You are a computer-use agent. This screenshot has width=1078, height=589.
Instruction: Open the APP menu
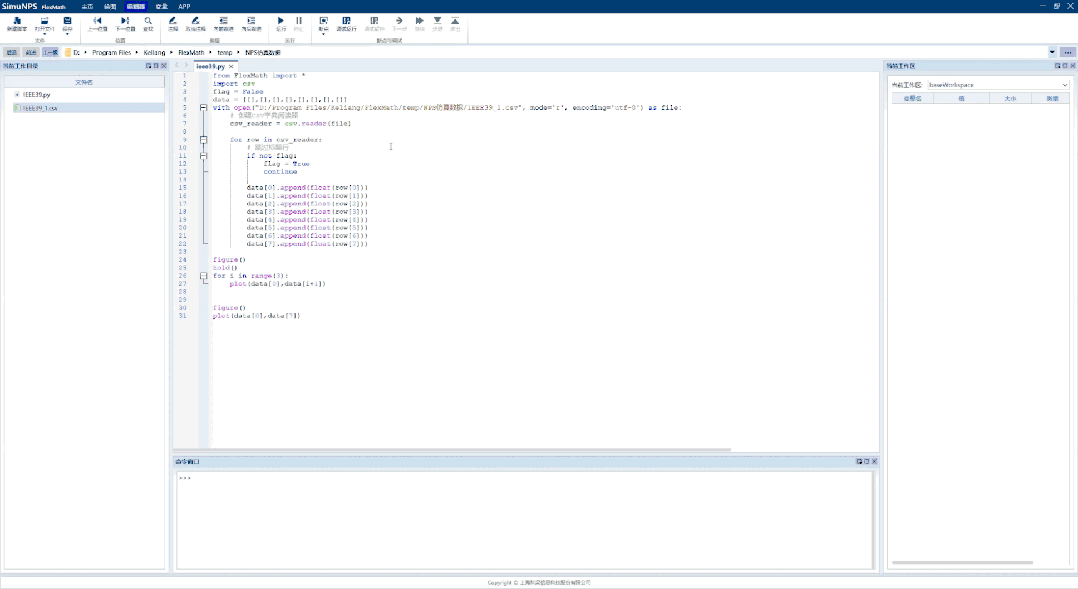tap(184, 6)
